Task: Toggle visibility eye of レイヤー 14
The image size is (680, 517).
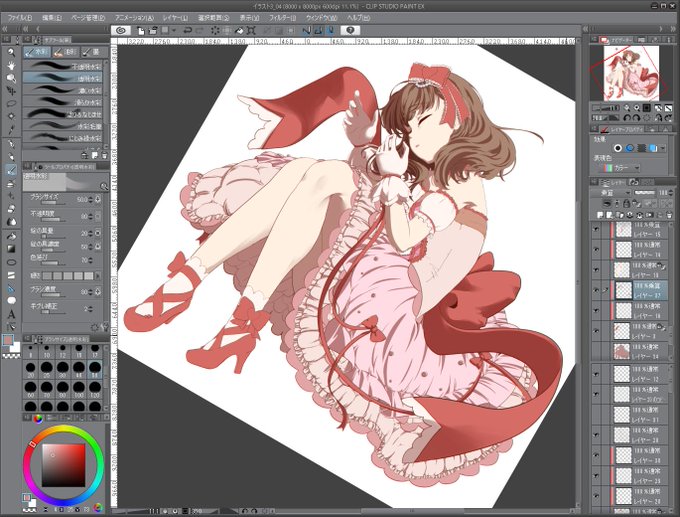Action: point(596,249)
